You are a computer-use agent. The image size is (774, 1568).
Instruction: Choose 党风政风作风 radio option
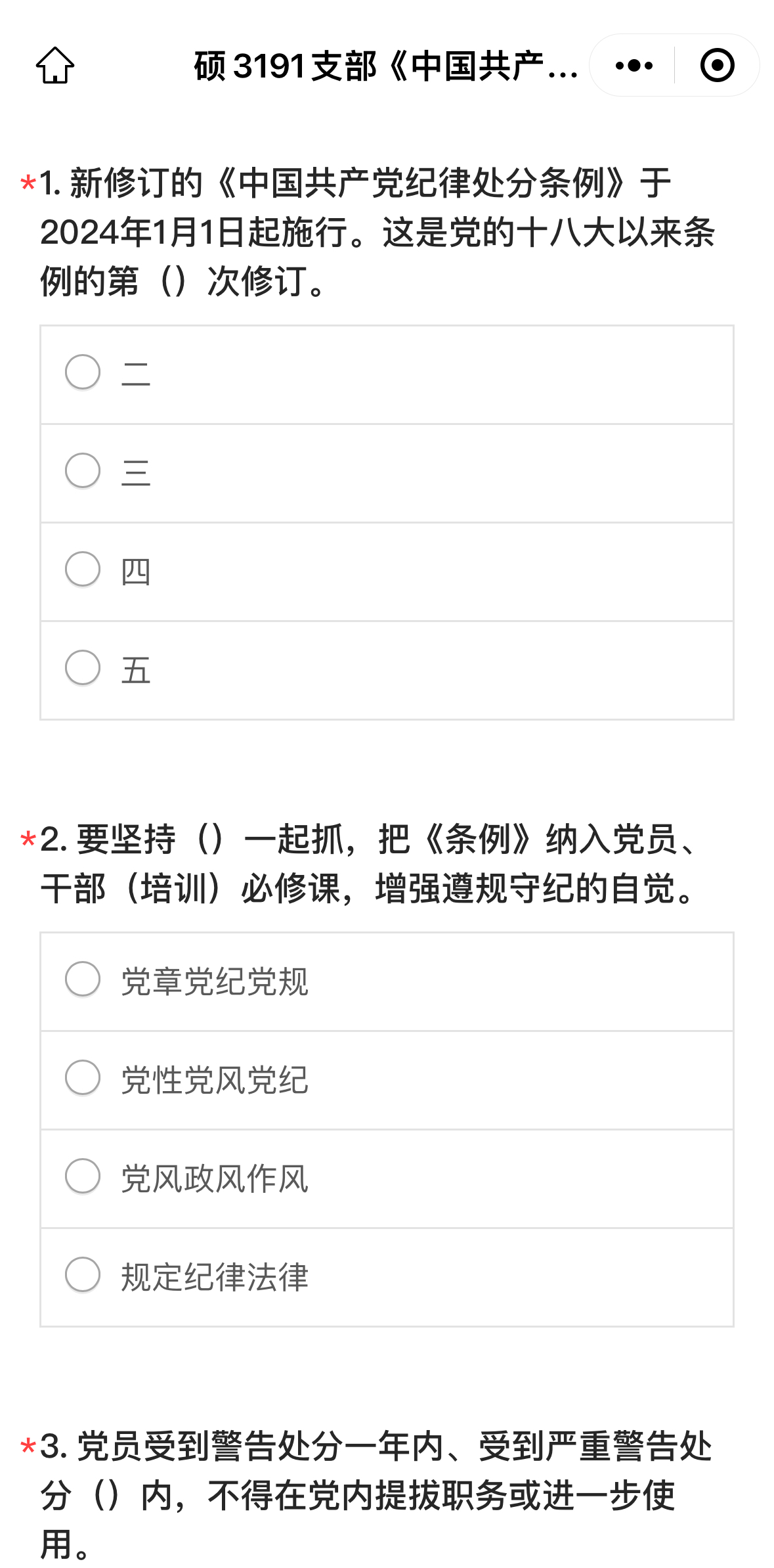[x=83, y=1176]
